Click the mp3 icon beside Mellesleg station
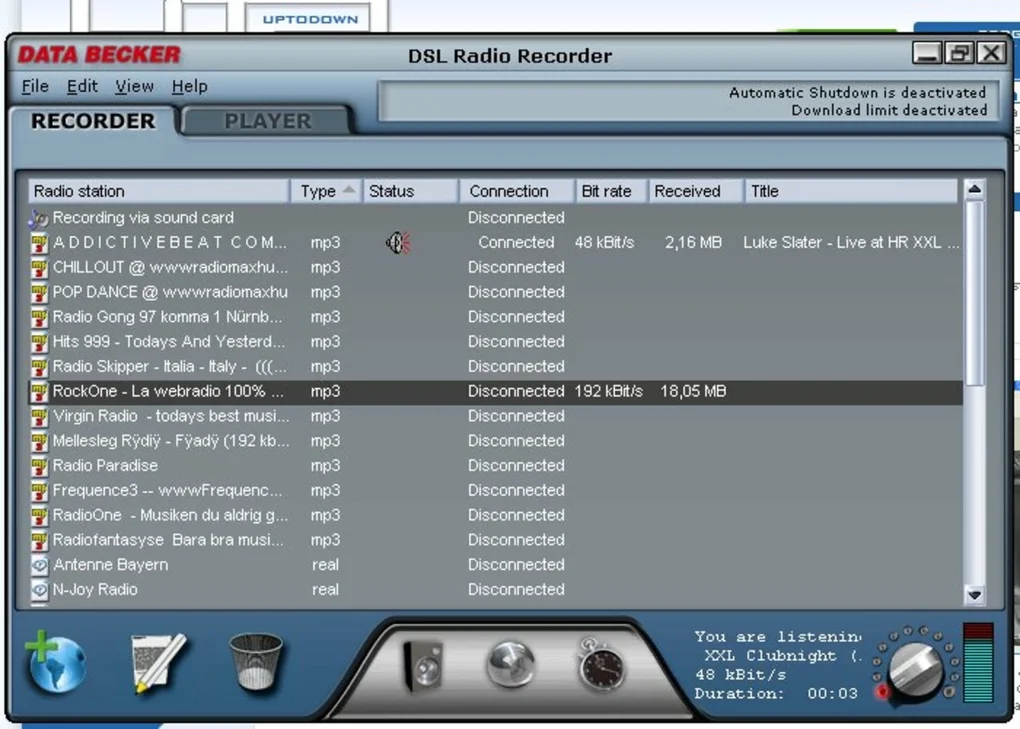Viewport: 1020px width, 729px height. click(x=39, y=442)
